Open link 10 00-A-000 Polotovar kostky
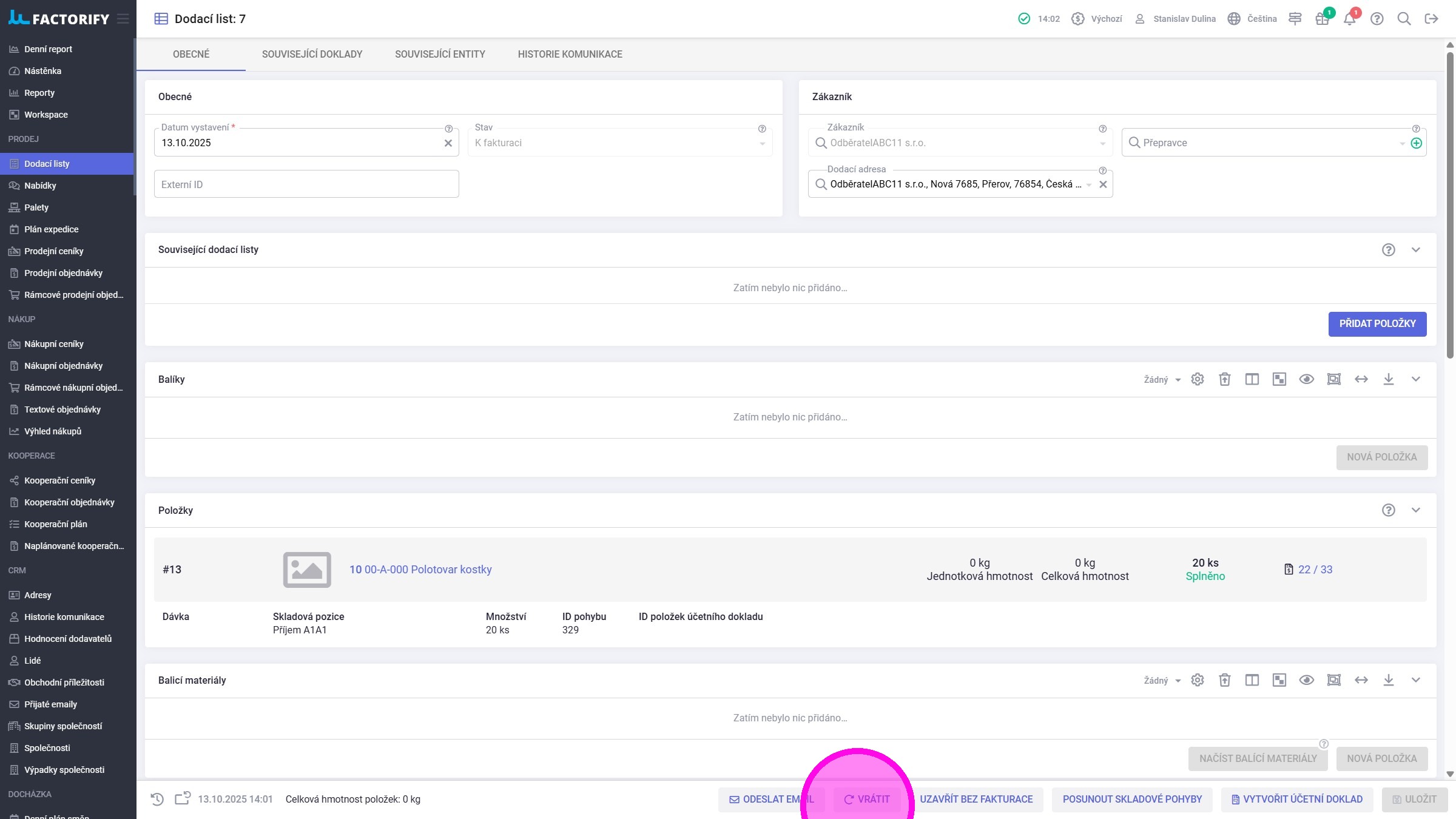The height and width of the screenshot is (819, 1456). [x=420, y=570]
